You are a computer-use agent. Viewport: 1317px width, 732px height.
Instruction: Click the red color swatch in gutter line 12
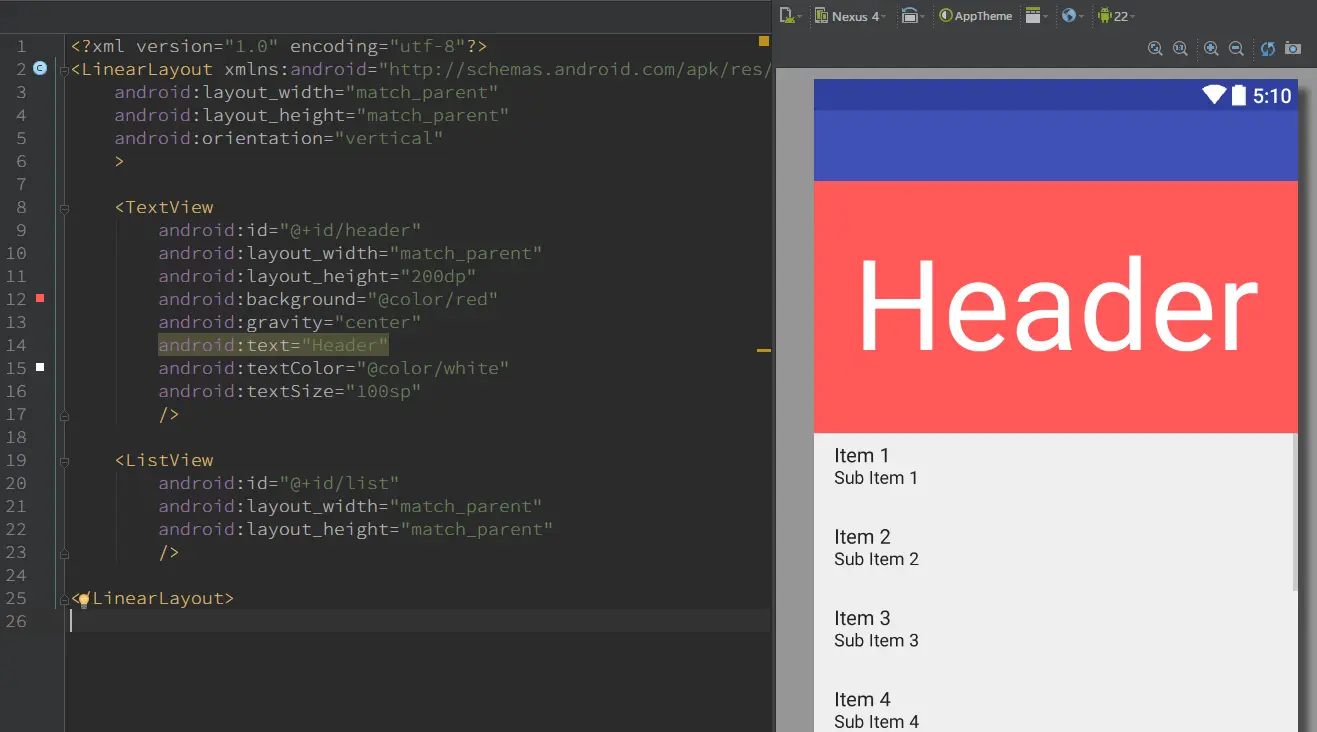coord(40,298)
